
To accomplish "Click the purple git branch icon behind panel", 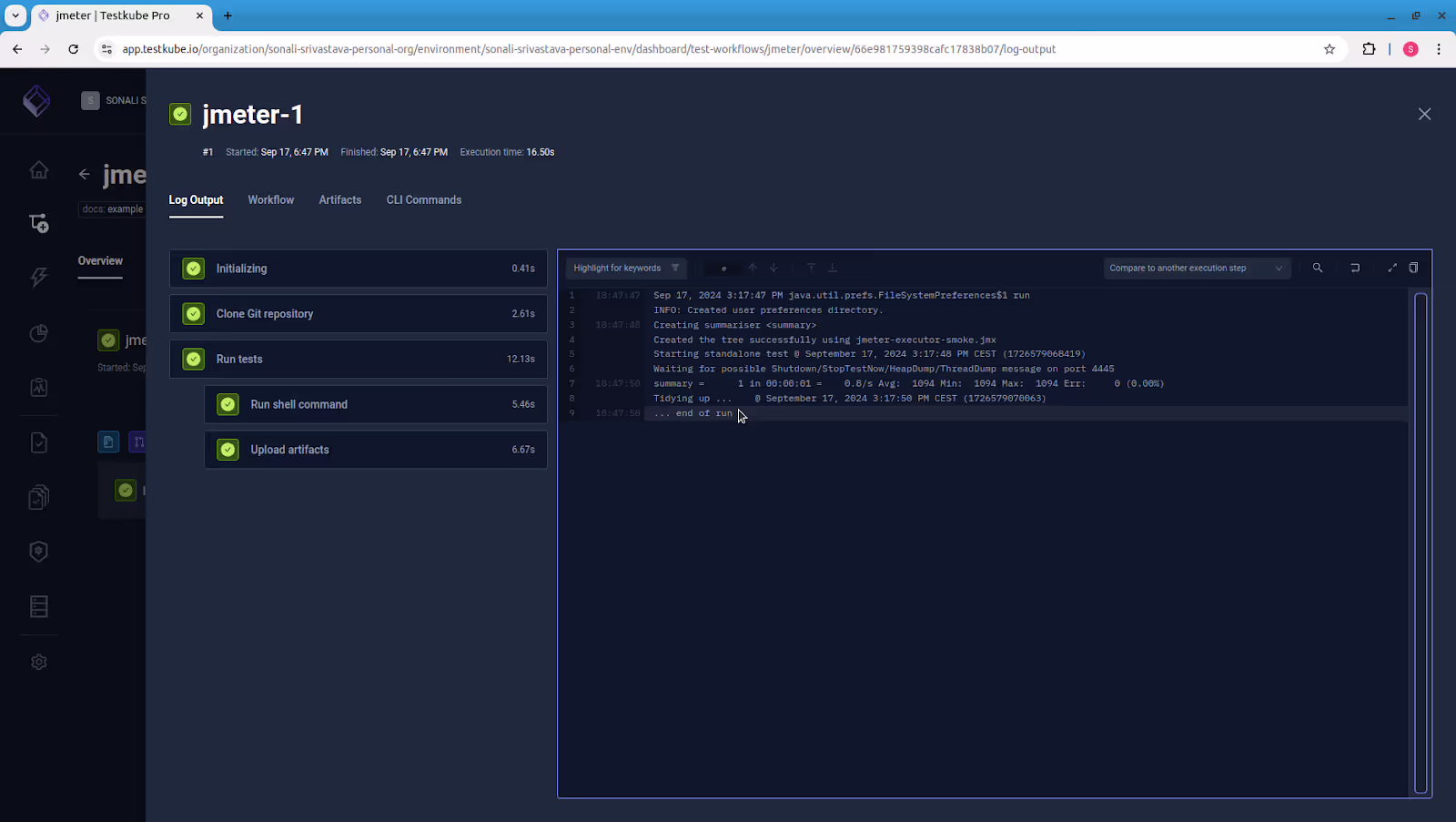I will pos(137,442).
